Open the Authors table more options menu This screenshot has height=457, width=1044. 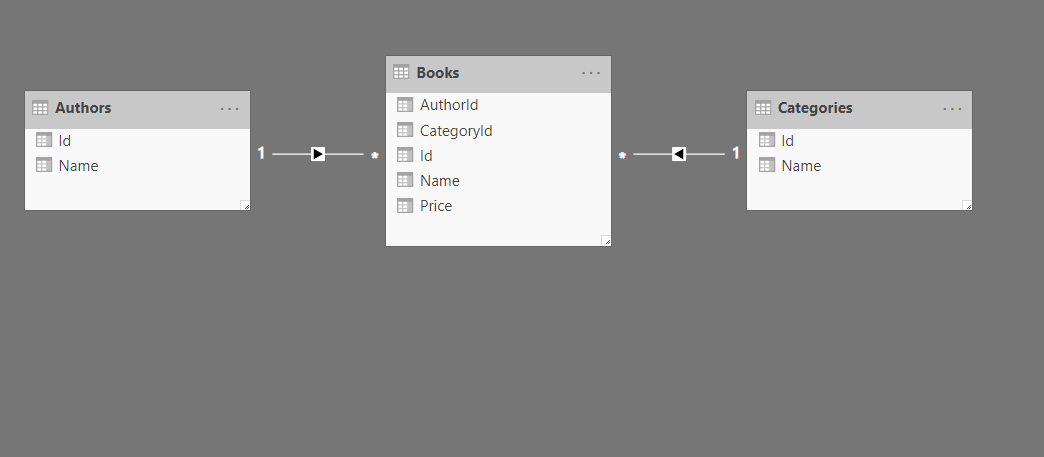230,108
